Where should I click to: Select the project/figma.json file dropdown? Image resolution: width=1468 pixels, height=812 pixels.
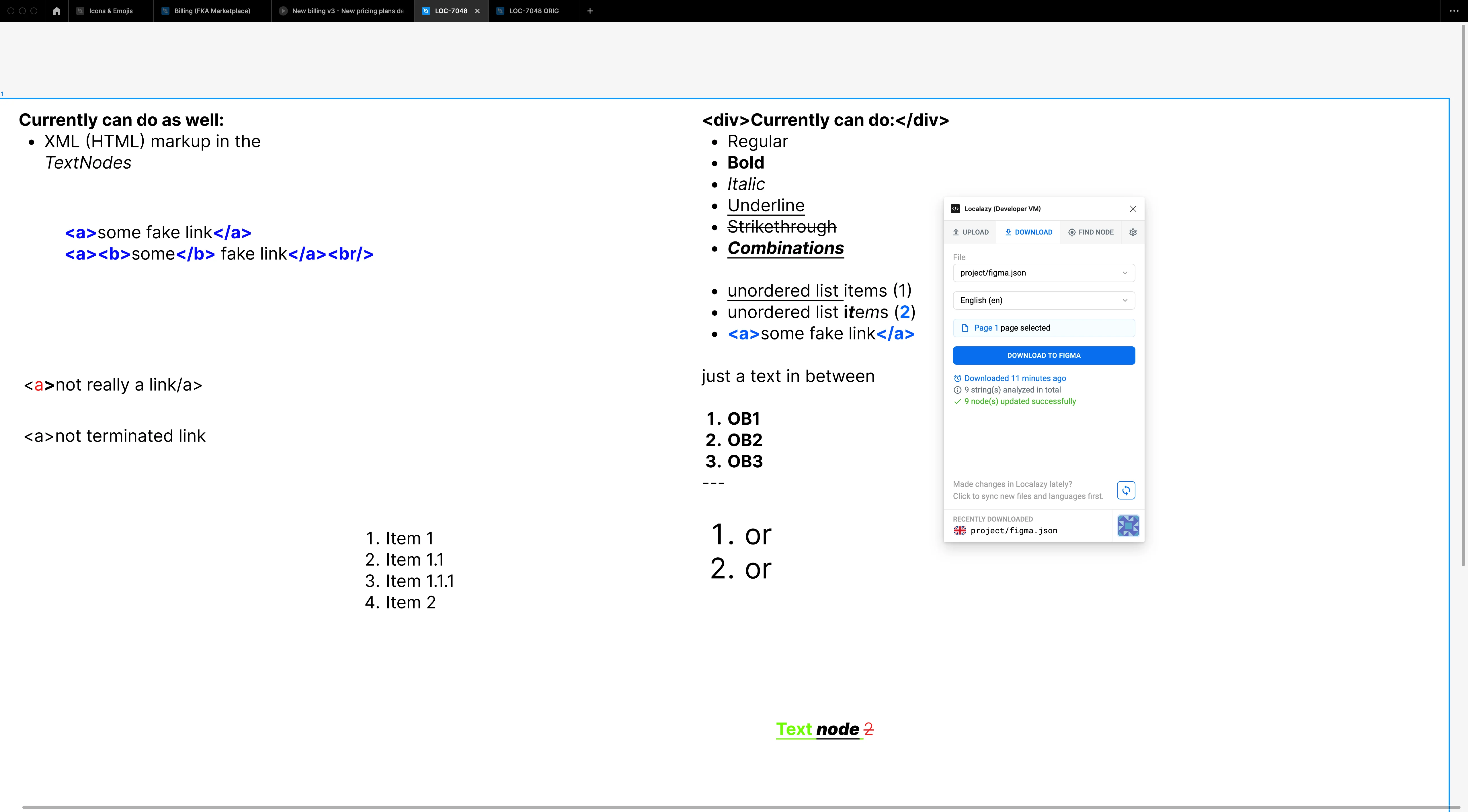(x=1044, y=272)
